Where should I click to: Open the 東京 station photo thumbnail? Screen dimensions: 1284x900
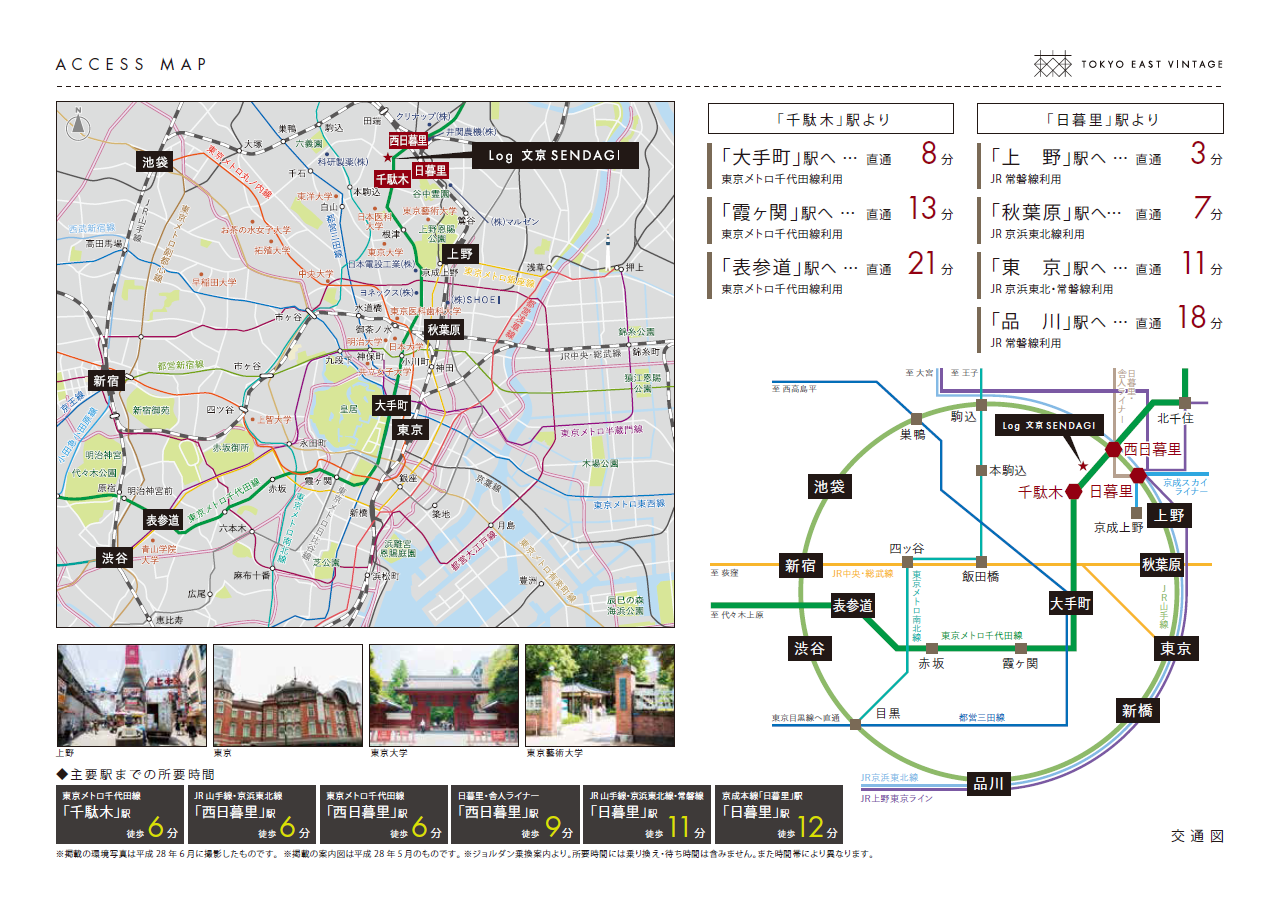[287, 695]
